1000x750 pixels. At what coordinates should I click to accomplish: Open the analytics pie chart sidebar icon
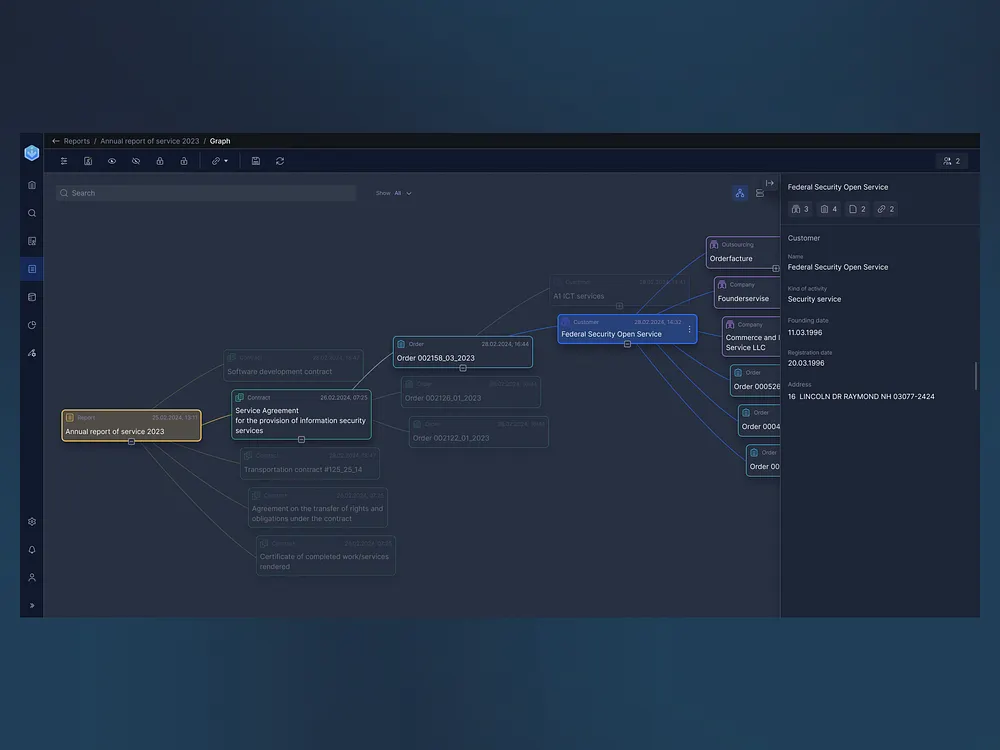[31, 324]
